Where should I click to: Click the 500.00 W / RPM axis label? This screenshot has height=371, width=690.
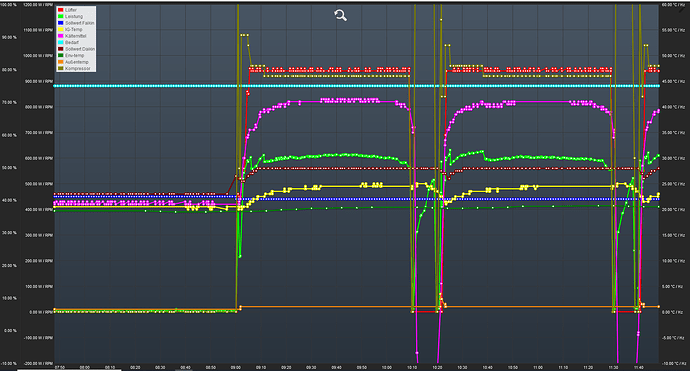[x=39, y=184]
